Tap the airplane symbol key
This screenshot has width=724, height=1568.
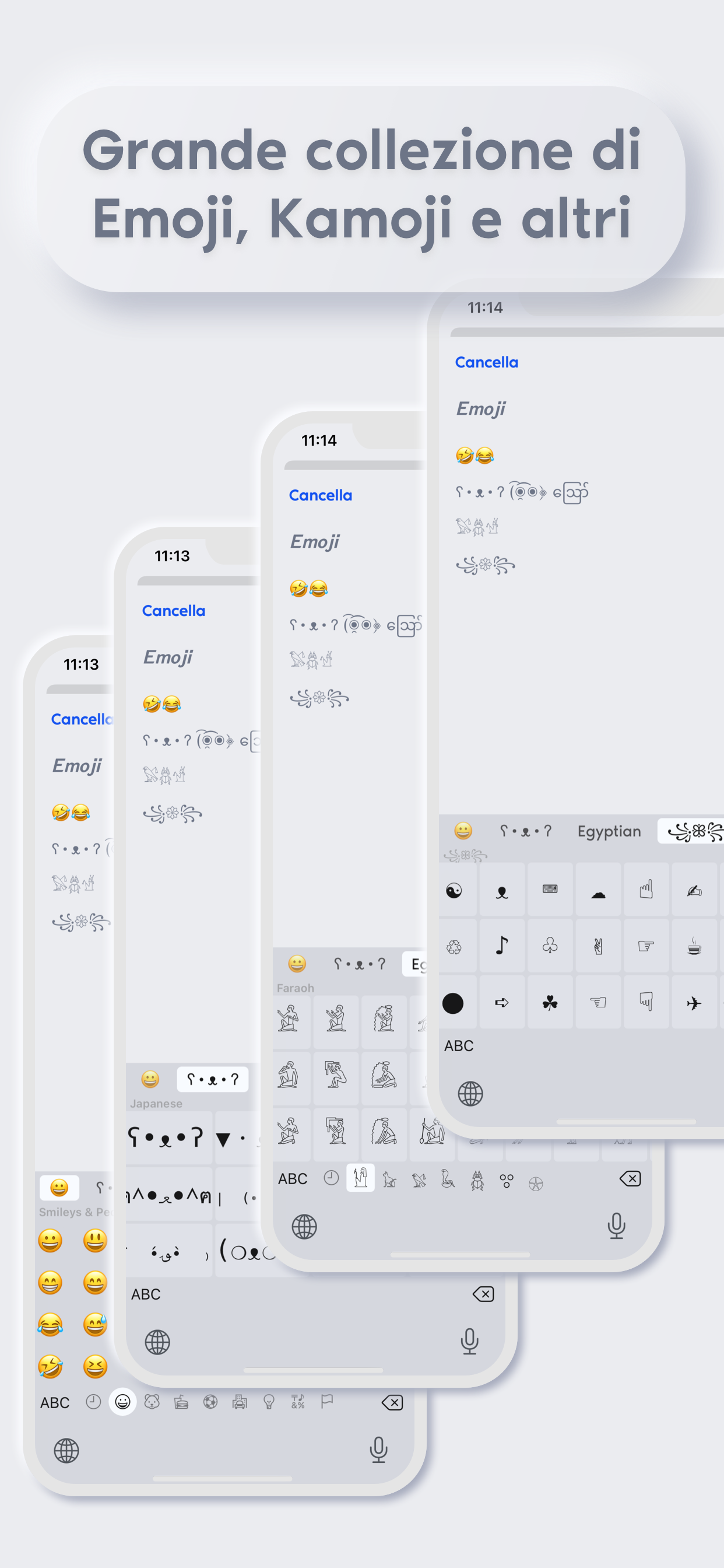point(694,1003)
